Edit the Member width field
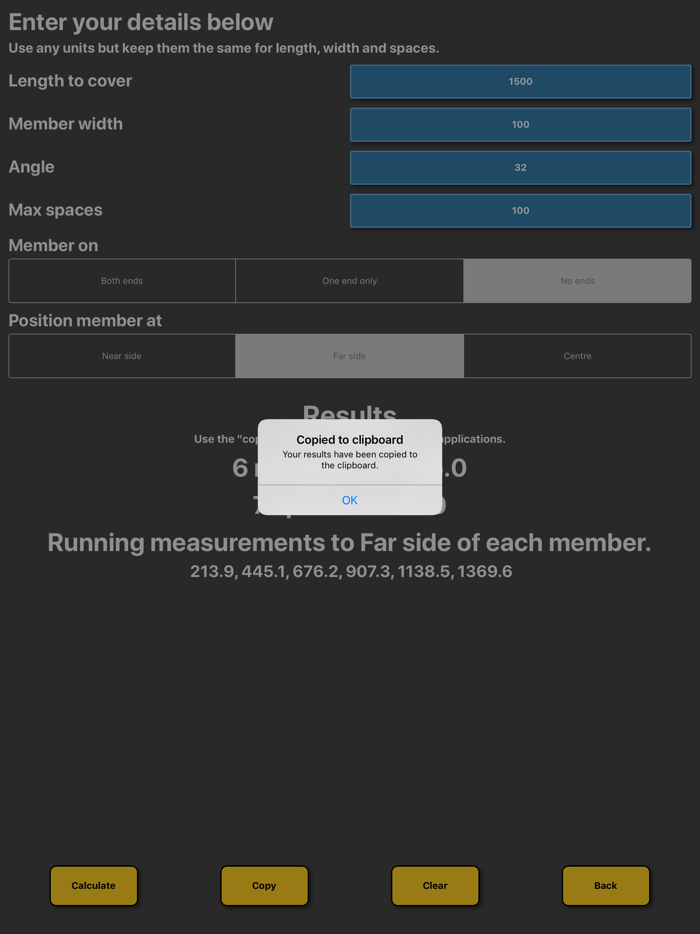700x934 pixels. [520, 124]
